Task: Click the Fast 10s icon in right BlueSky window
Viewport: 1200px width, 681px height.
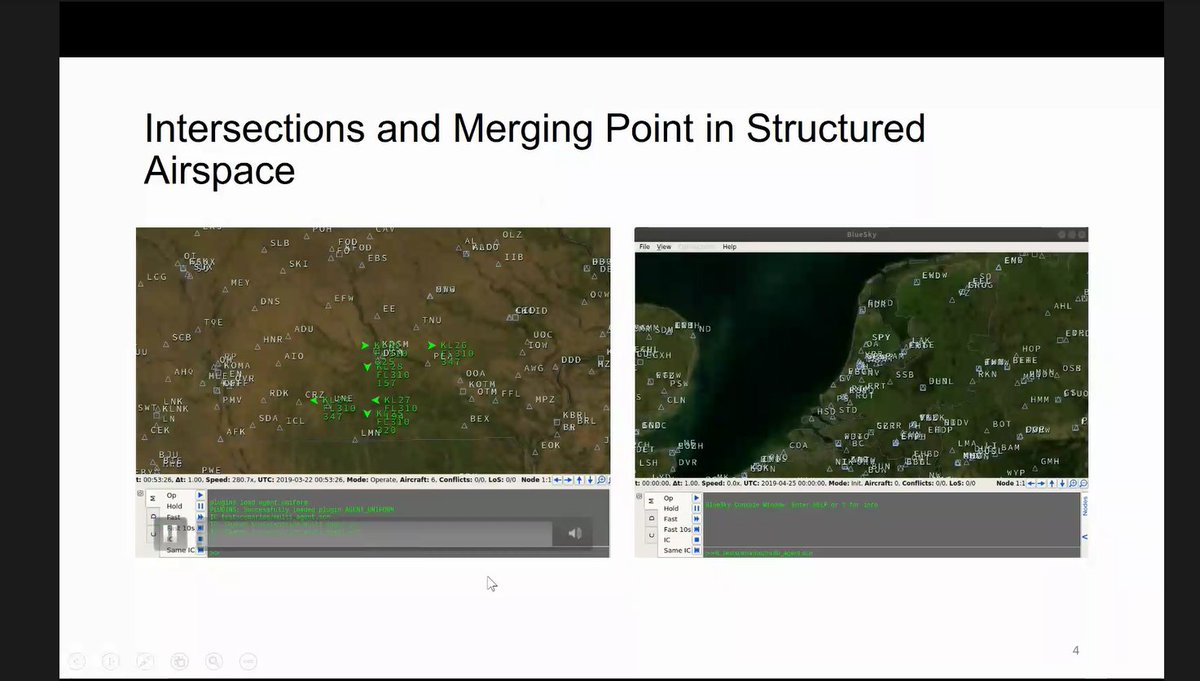Action: pyautogui.click(x=697, y=529)
